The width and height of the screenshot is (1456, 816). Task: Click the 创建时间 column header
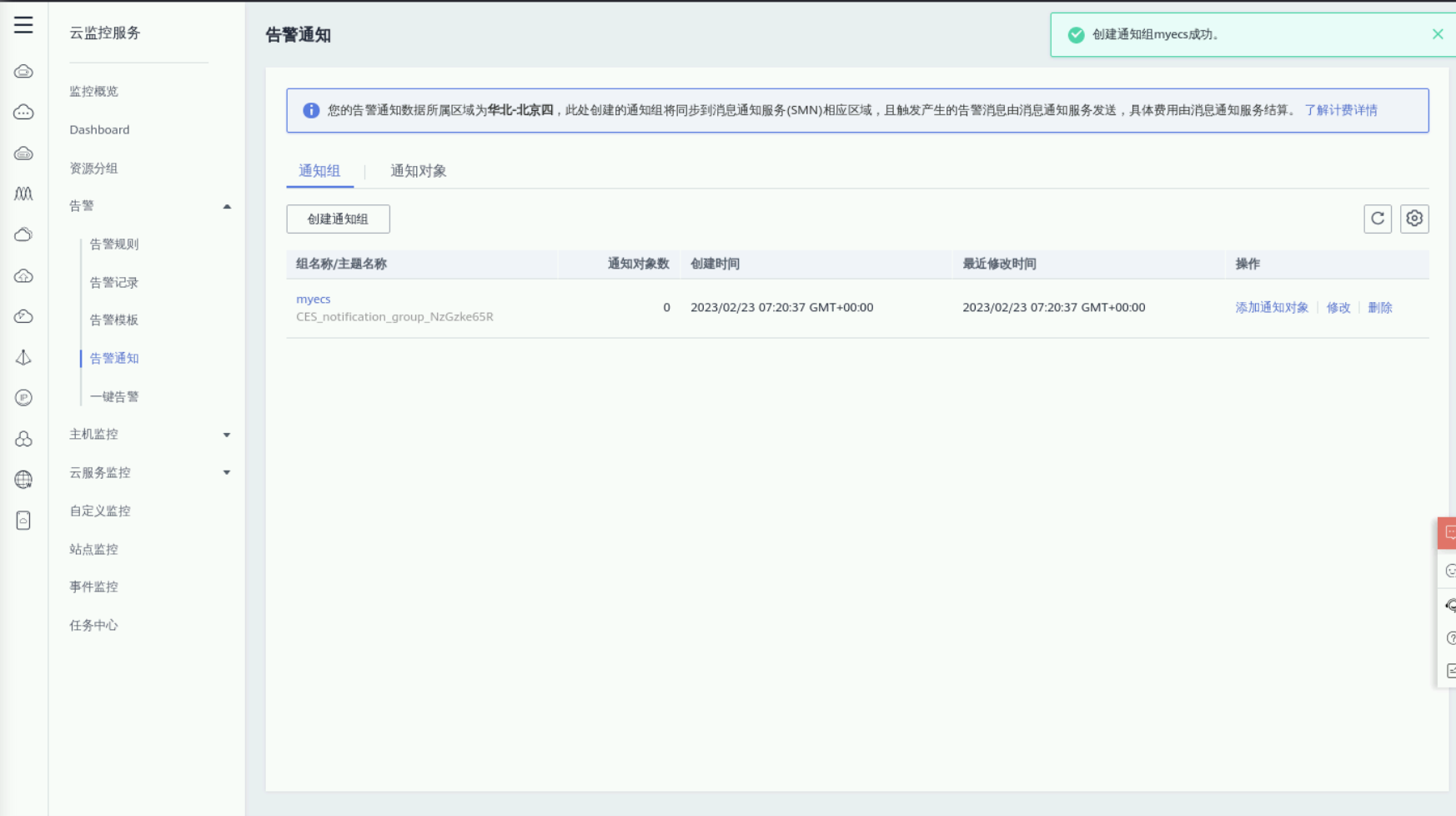pyautogui.click(x=715, y=264)
